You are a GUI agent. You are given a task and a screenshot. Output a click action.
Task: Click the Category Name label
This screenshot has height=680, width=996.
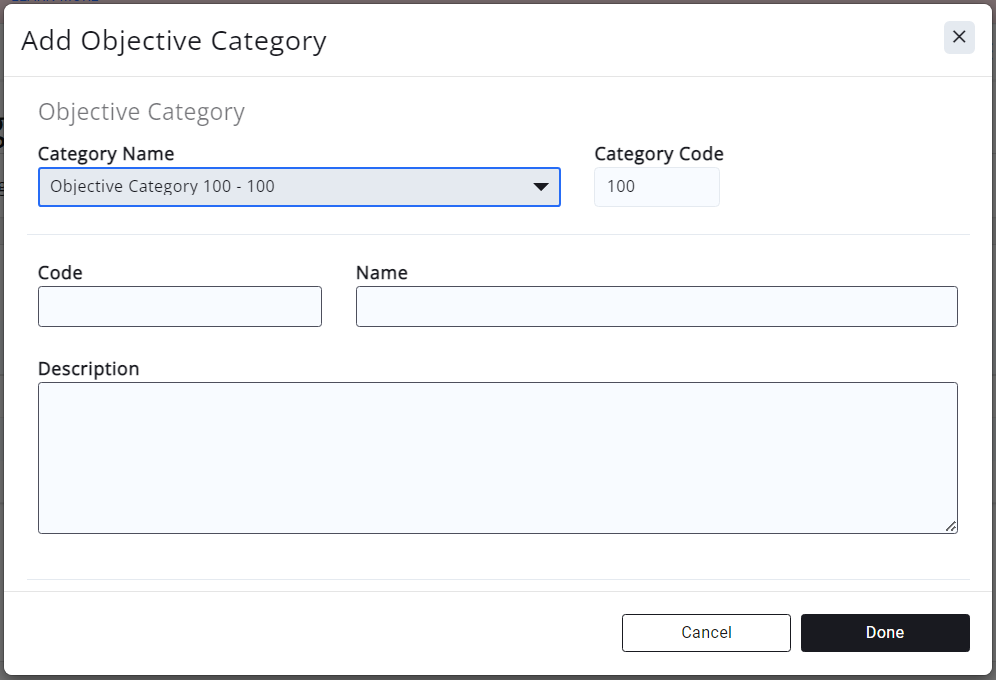pyautogui.click(x=105, y=154)
